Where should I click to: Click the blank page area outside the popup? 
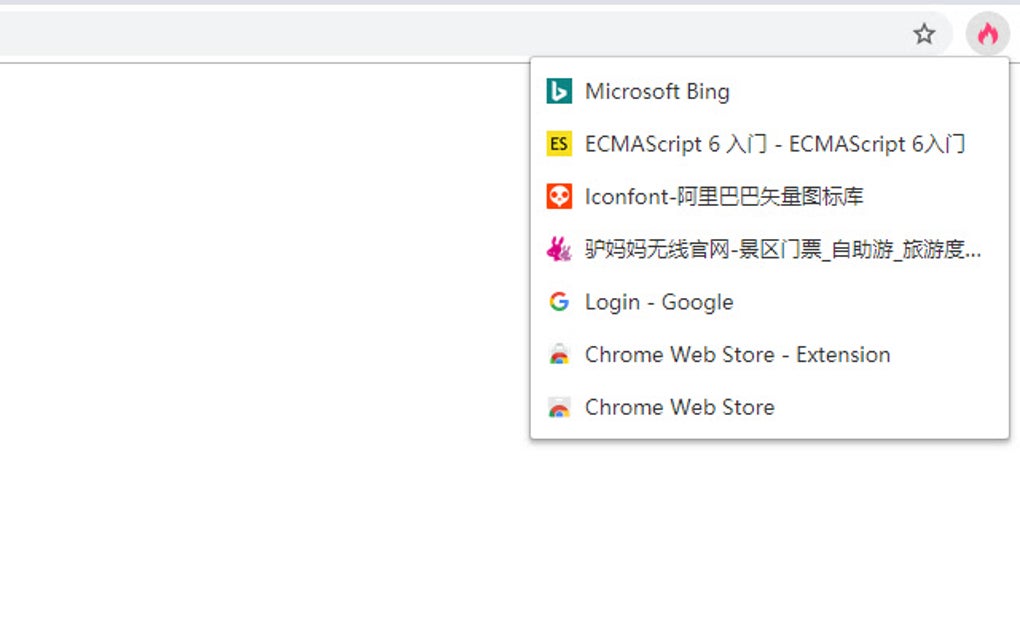pos(260,350)
